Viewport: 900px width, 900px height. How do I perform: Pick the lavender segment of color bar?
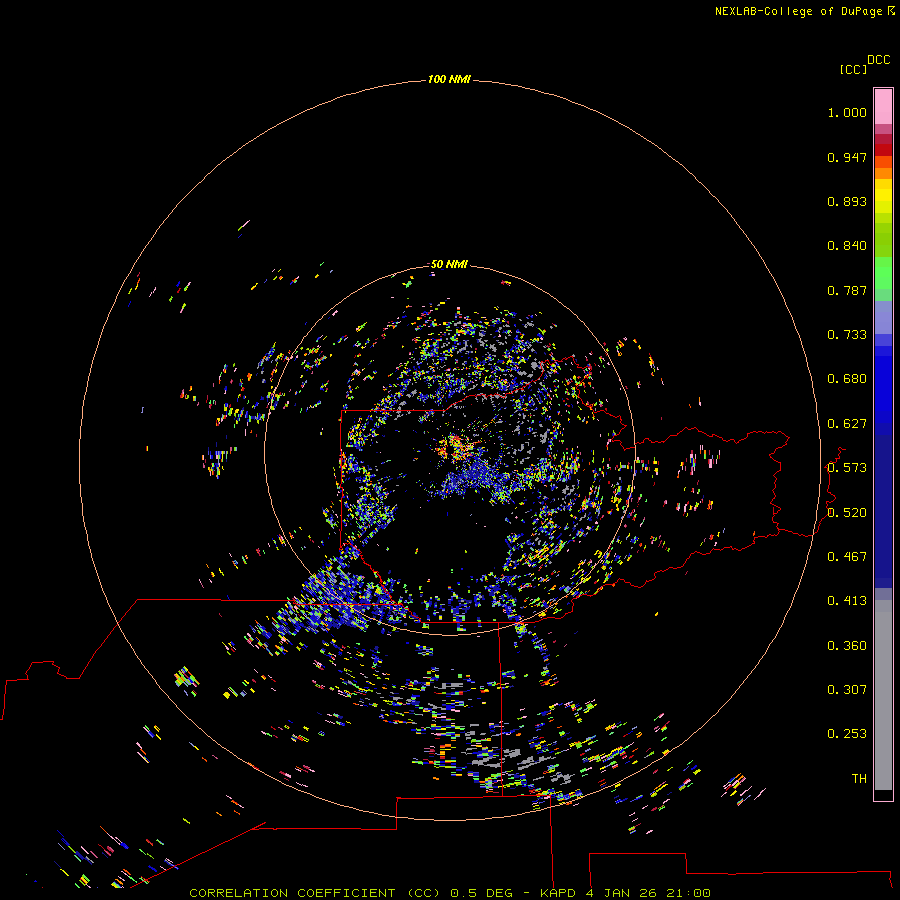pos(883,317)
